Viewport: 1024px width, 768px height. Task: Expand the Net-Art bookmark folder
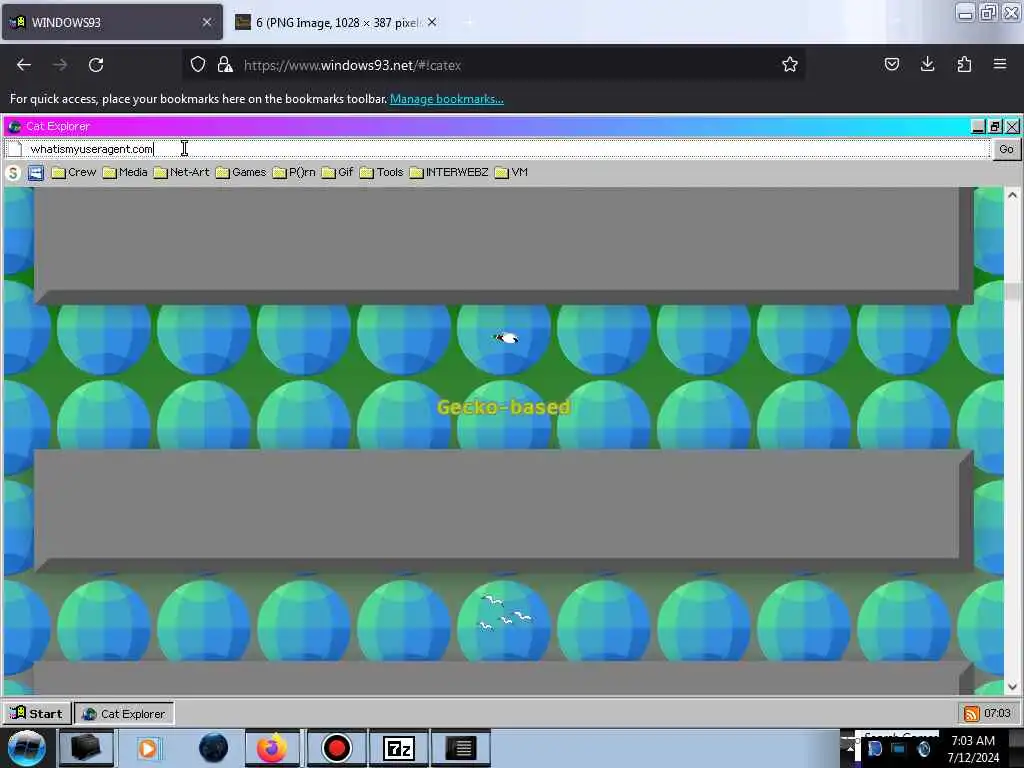click(182, 172)
